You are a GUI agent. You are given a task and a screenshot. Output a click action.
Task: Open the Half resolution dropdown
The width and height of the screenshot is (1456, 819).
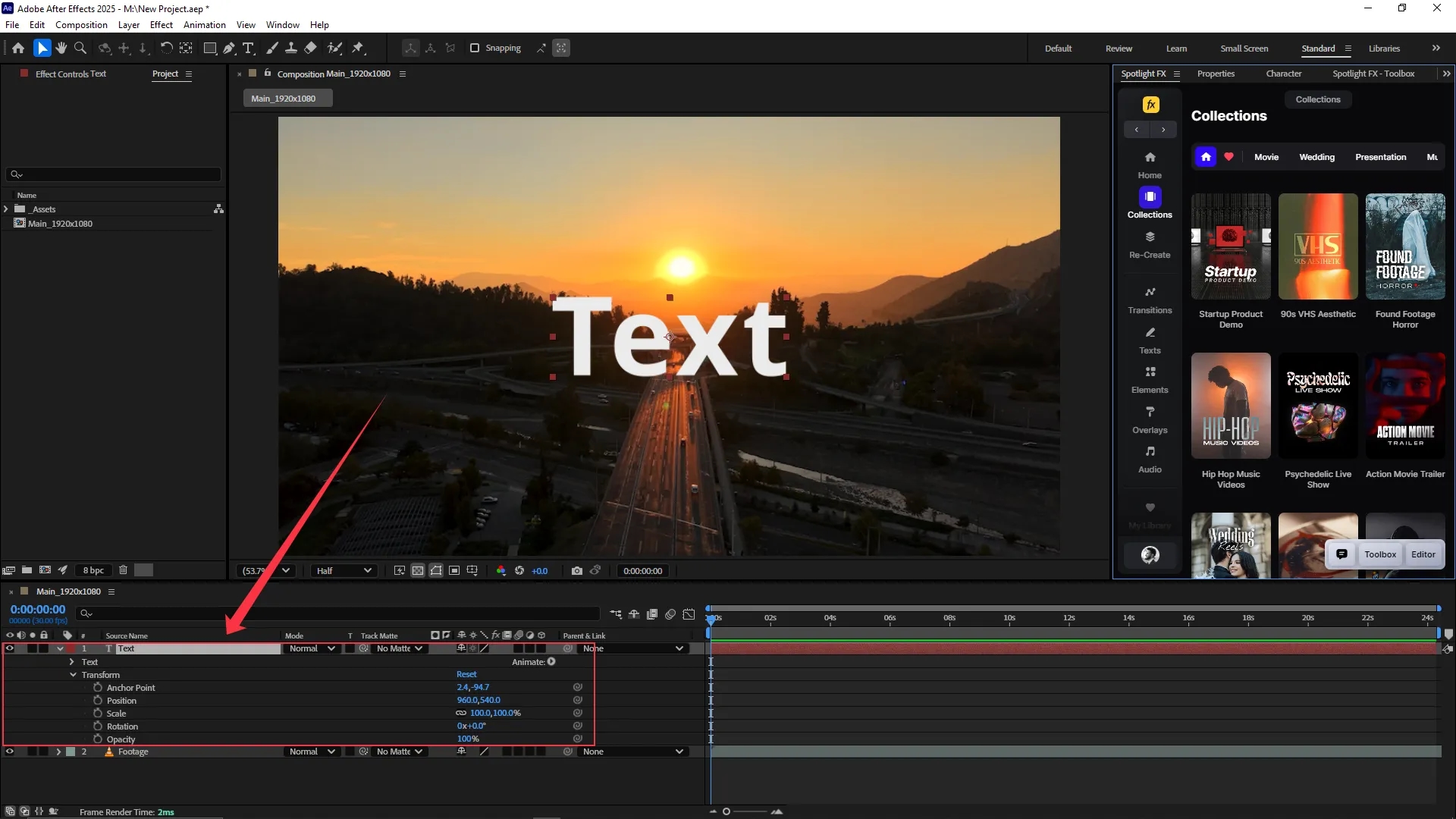tap(344, 571)
